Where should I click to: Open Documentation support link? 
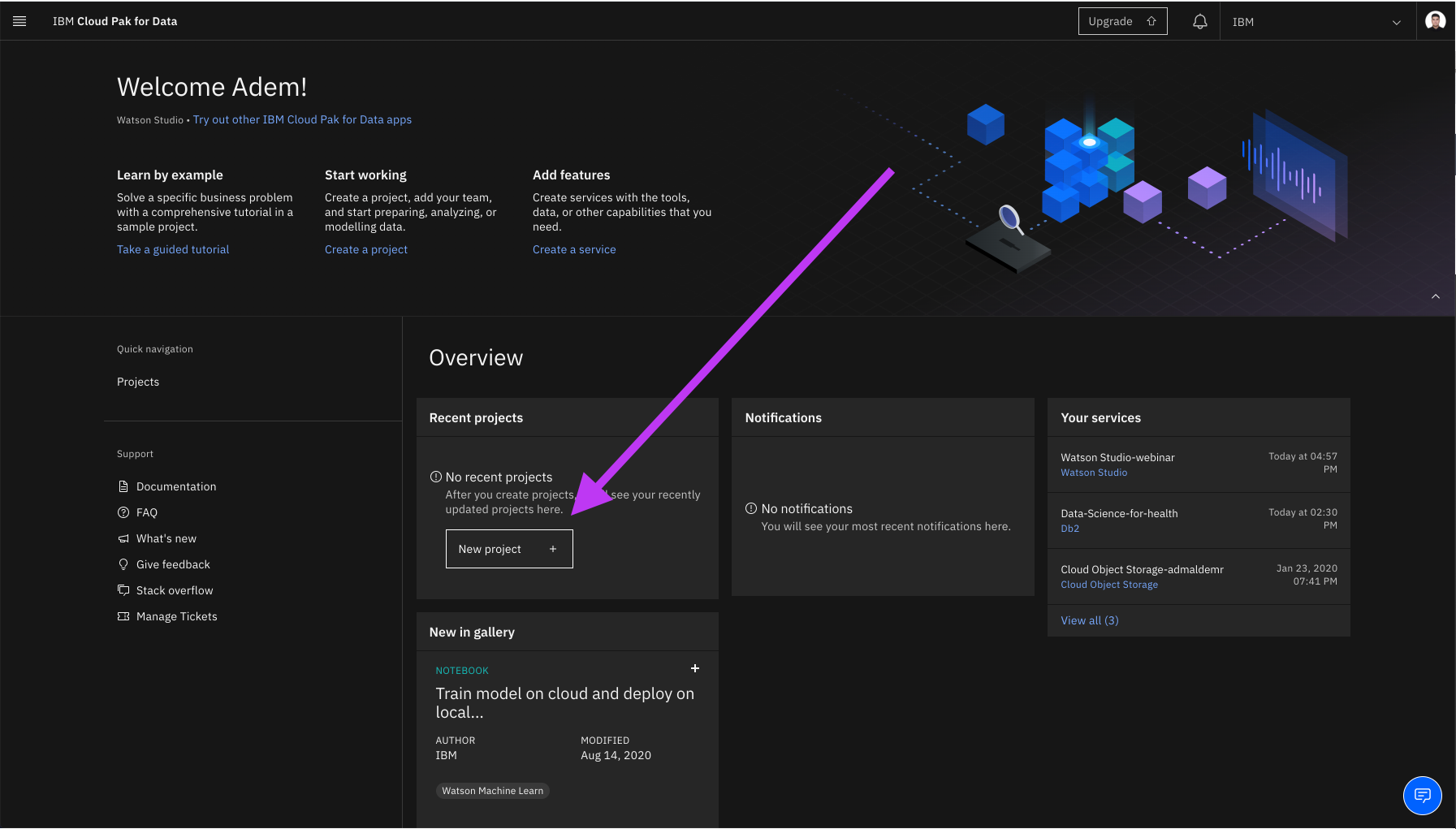(x=176, y=486)
